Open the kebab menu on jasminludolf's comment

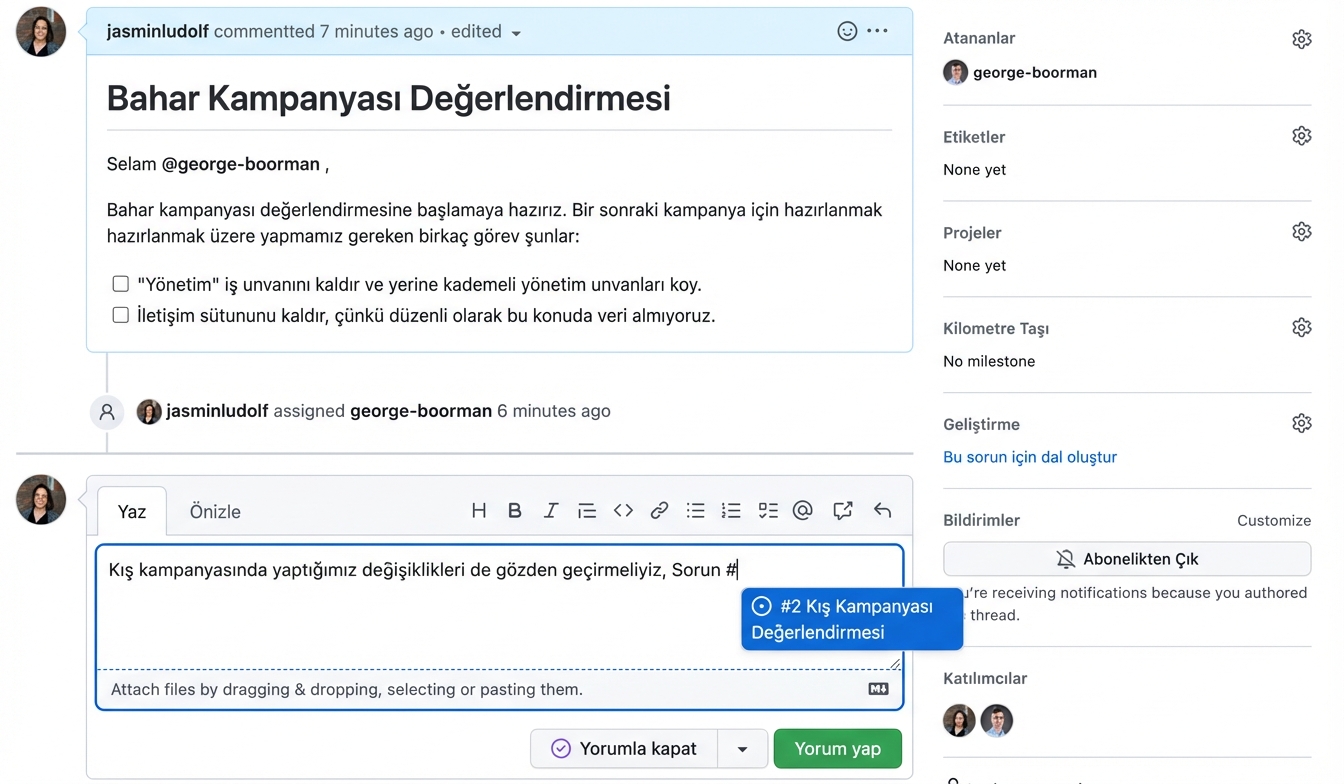point(877,30)
